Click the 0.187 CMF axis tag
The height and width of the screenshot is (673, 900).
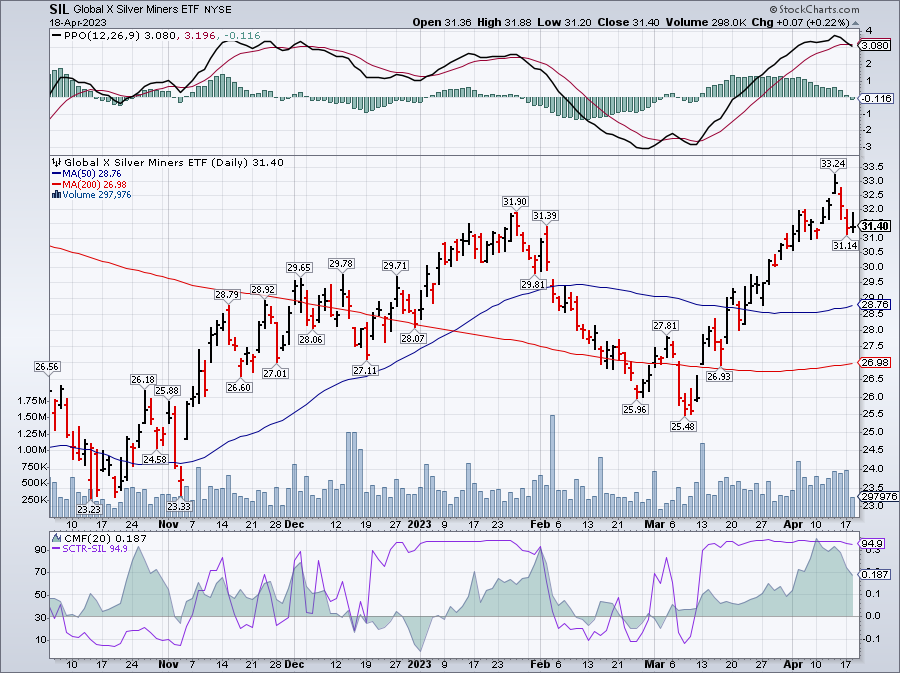click(875, 574)
